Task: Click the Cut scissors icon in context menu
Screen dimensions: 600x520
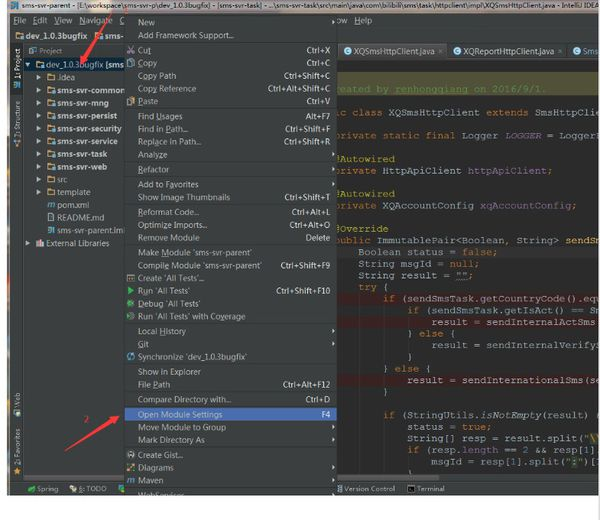Action: point(131,50)
